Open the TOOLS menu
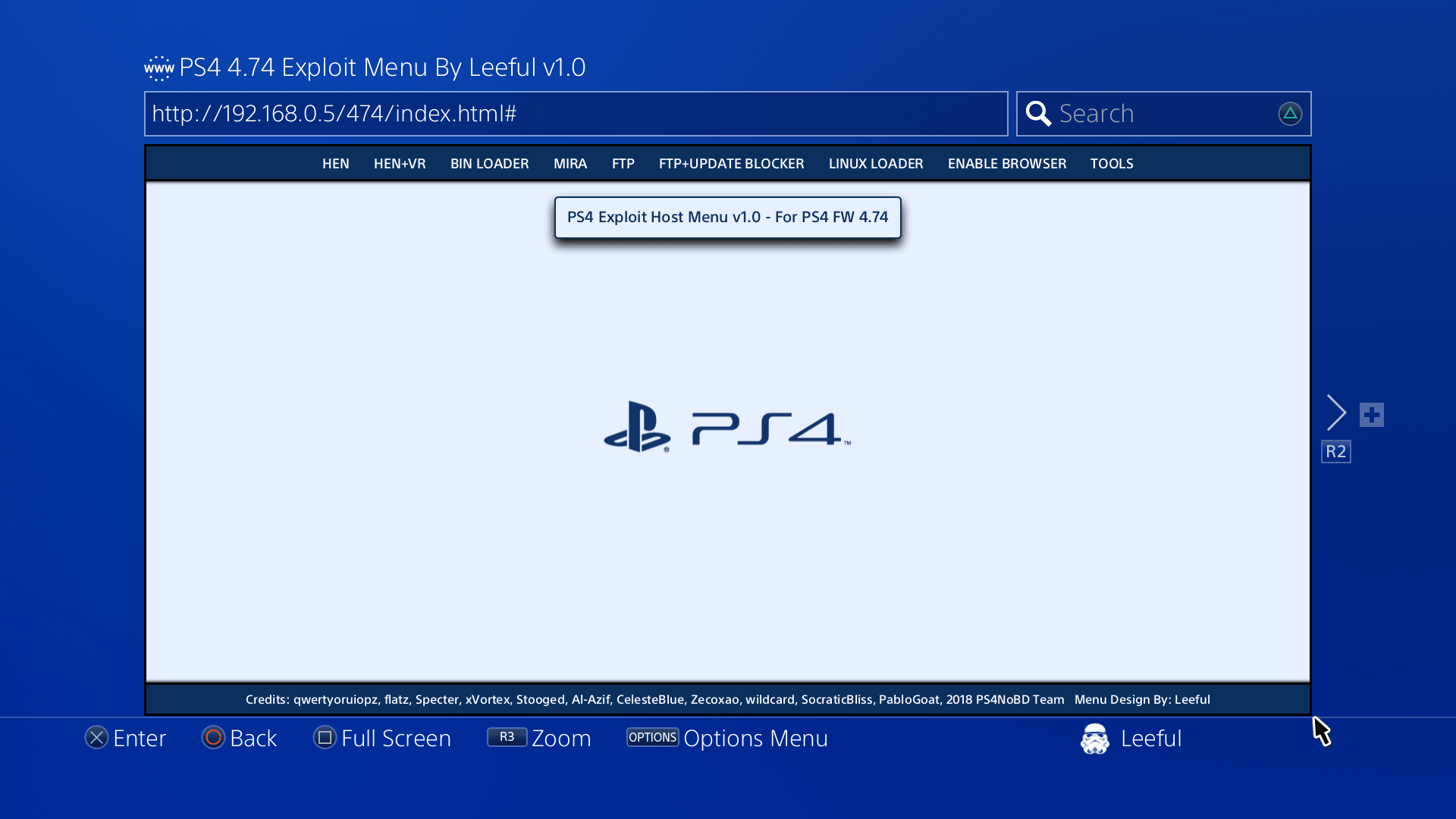 coord(1112,164)
